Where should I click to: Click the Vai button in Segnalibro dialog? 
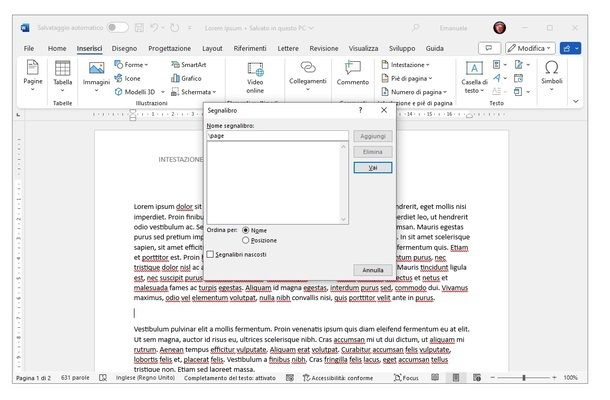click(x=373, y=168)
